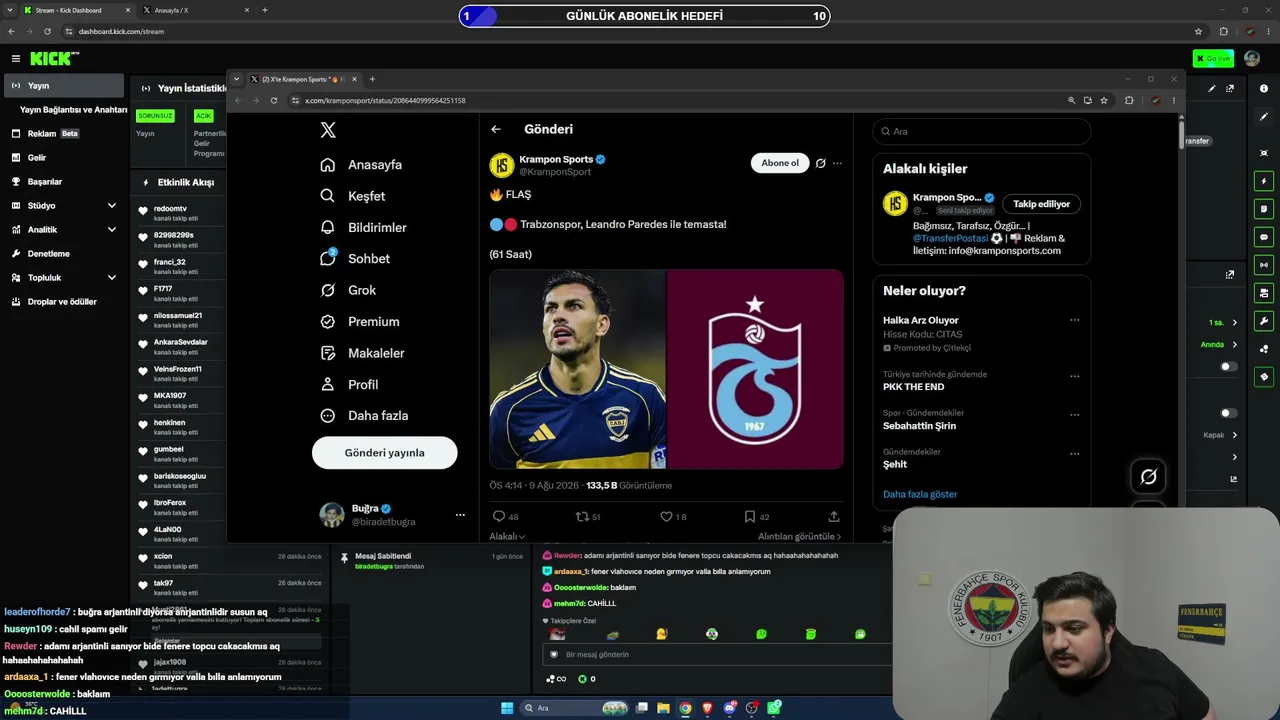Open the Kapalı setting chevron
1280x720 pixels.
tap(1235, 435)
